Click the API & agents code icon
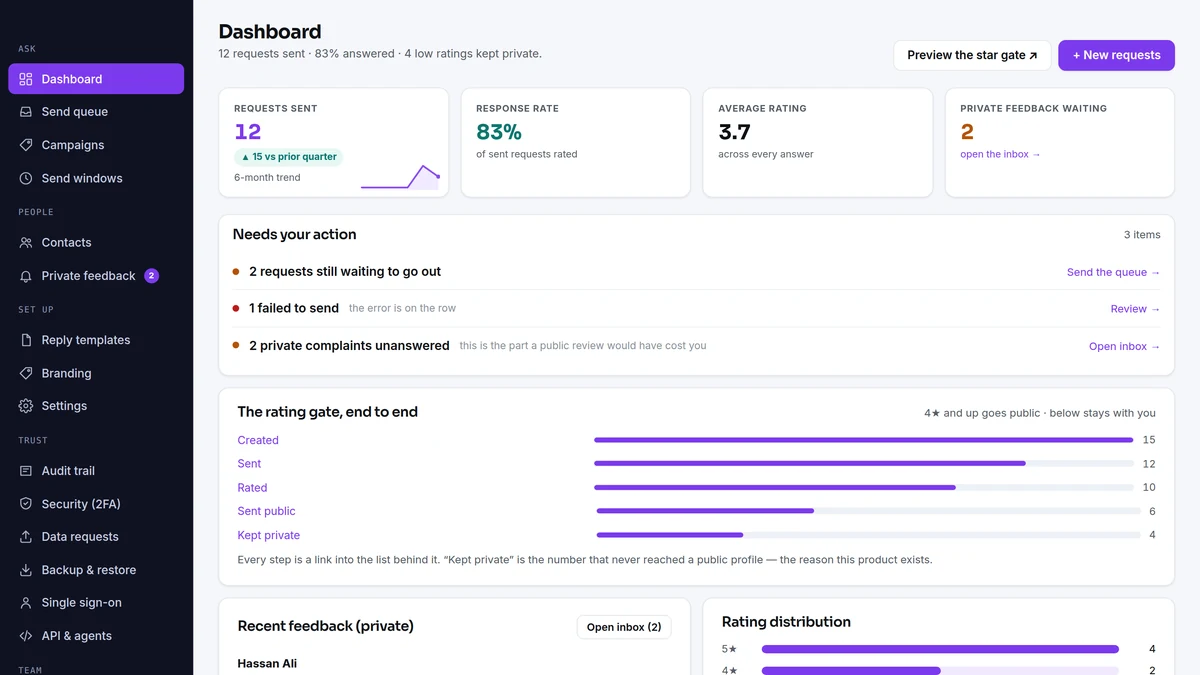 (x=26, y=636)
